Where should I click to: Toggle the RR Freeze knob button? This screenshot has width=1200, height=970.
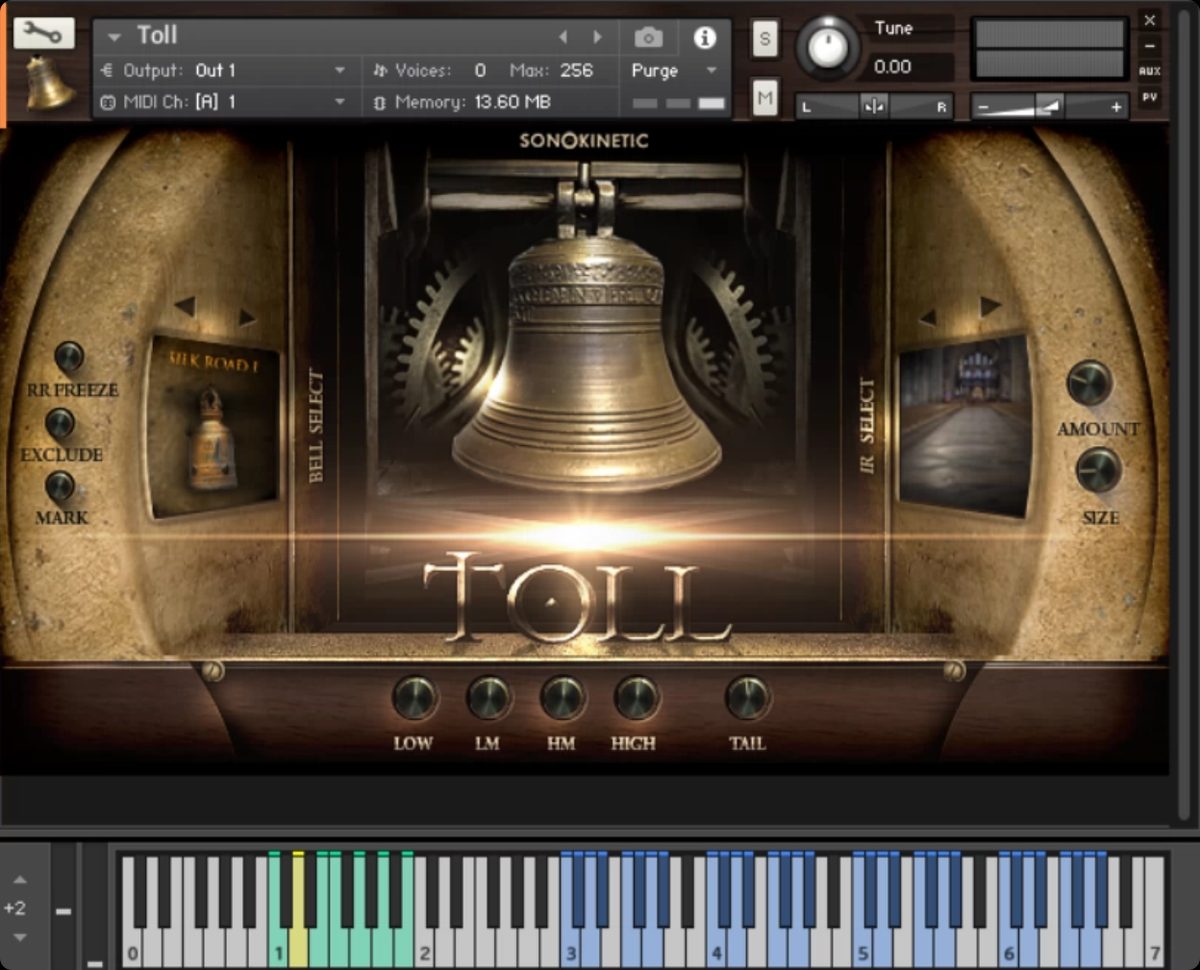pyautogui.click(x=69, y=356)
